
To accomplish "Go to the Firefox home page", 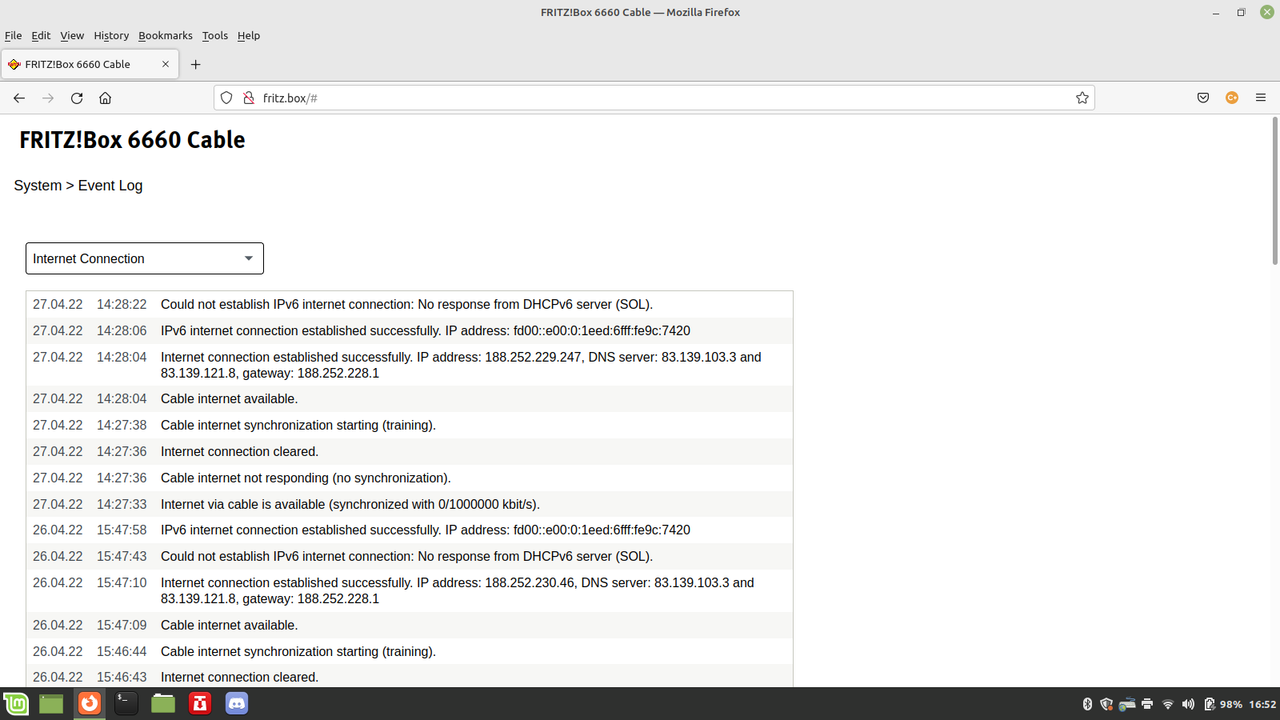I will [x=105, y=98].
